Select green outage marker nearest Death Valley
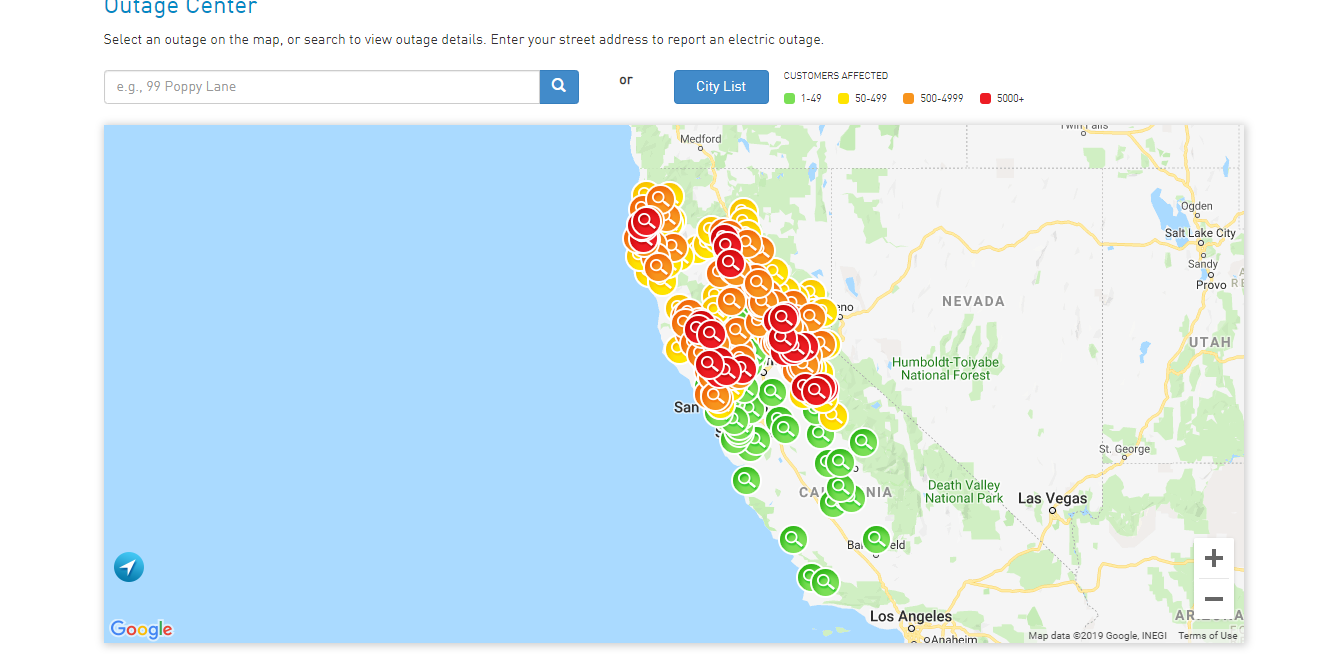This screenshot has height=654, width=1341. tap(864, 441)
